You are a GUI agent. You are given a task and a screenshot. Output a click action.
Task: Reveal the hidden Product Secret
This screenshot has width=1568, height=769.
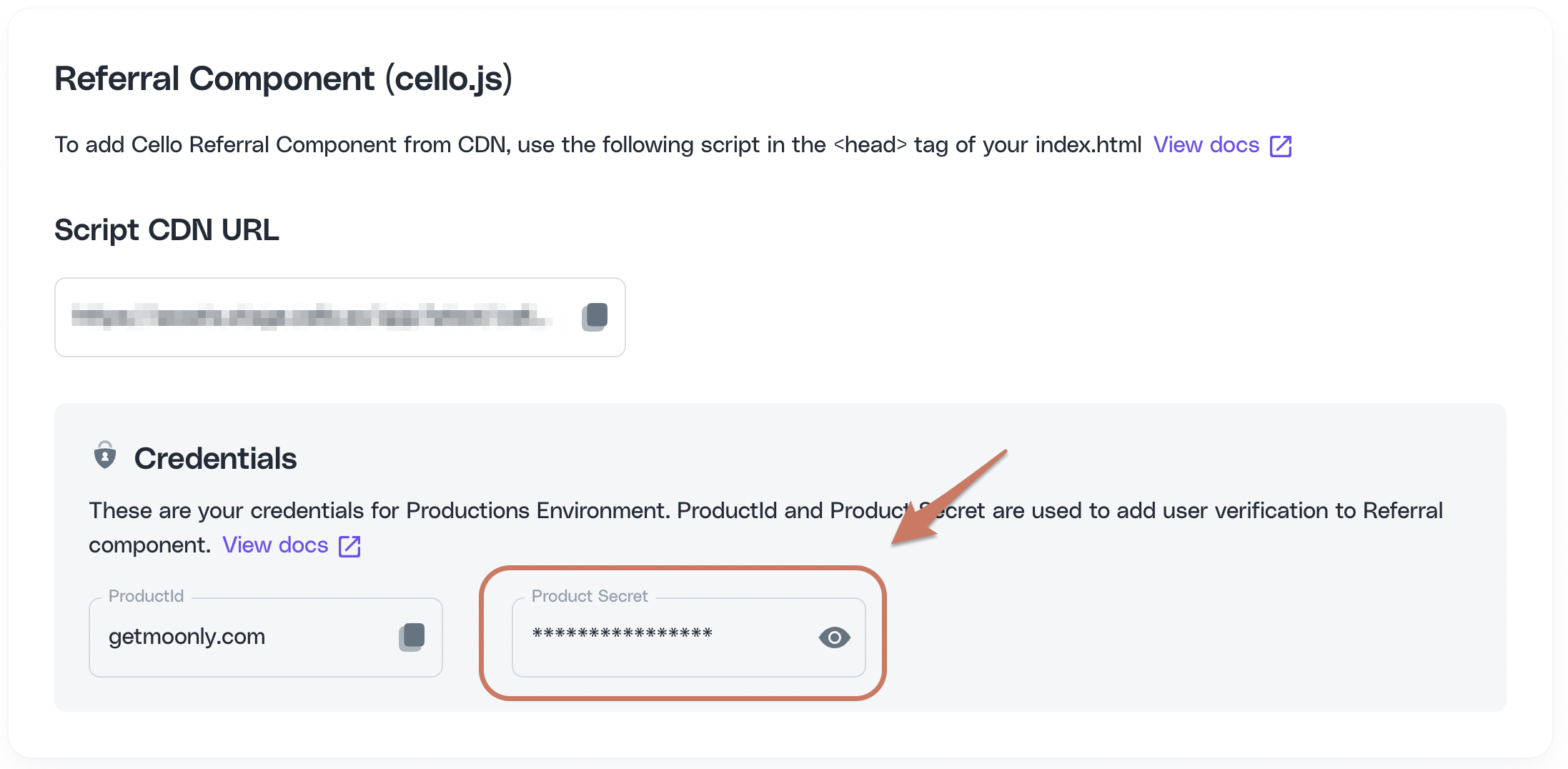834,637
